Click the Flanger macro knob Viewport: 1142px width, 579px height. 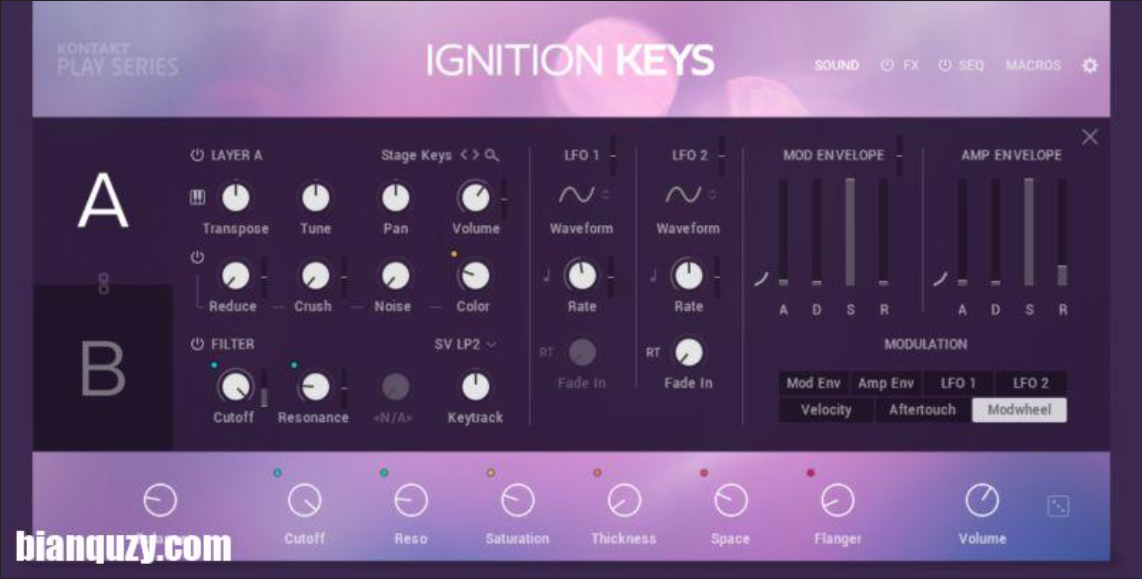click(x=838, y=501)
